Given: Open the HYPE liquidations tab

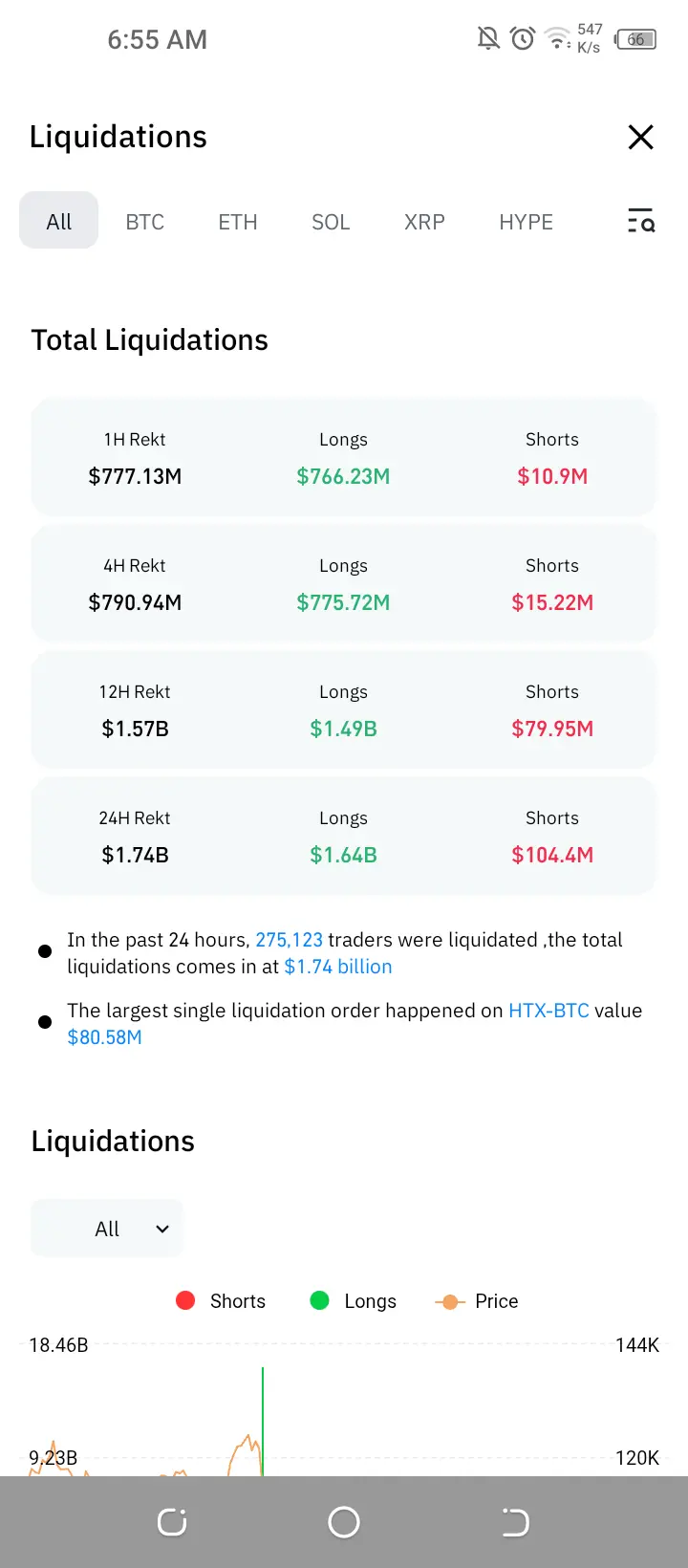Looking at the screenshot, I should pos(526,222).
